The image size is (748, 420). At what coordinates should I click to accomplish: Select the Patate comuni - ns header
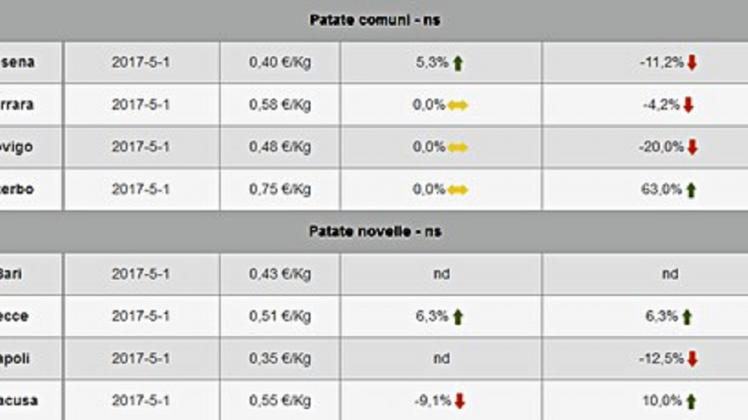coord(375,20)
